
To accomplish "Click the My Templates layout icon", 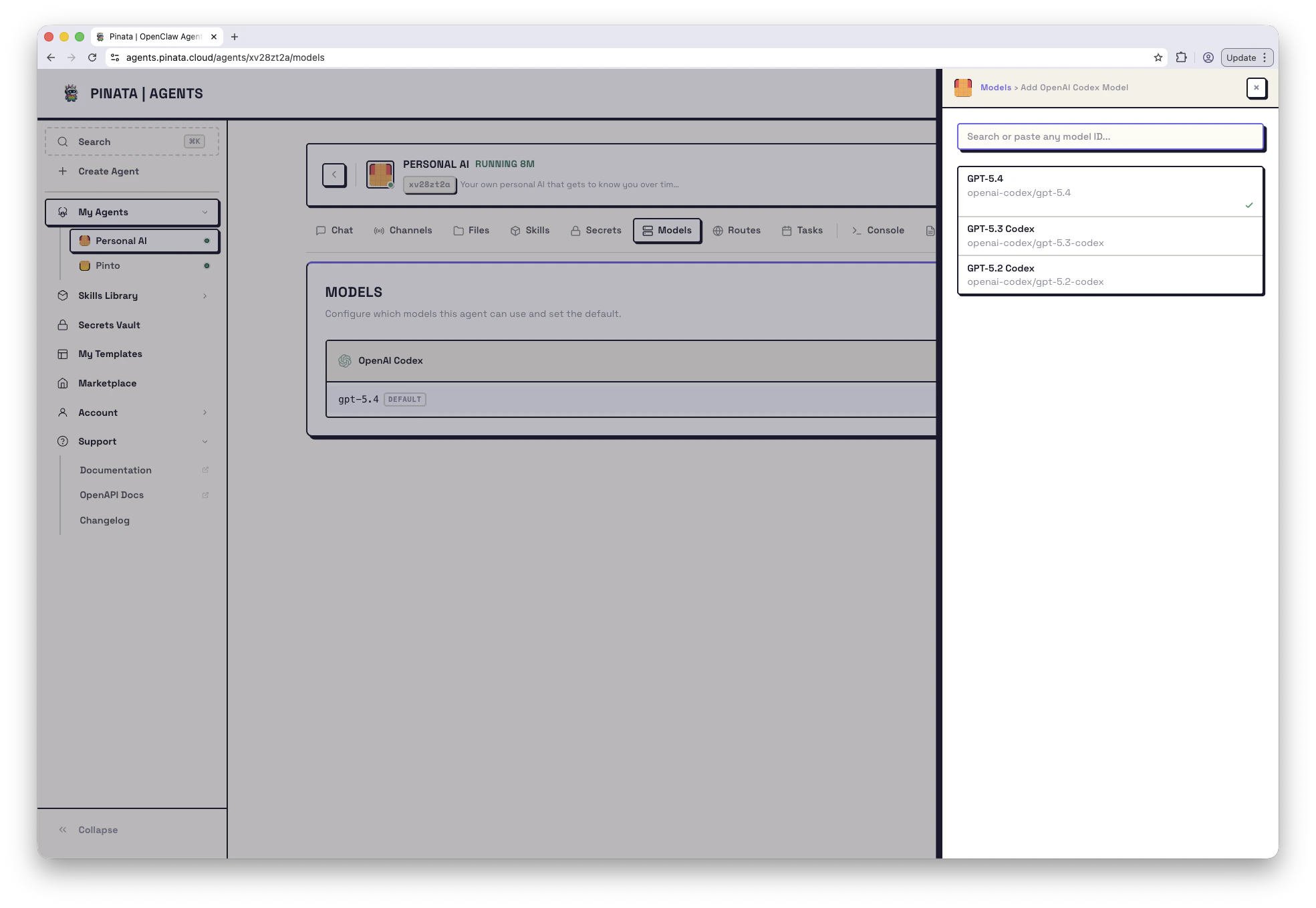I will point(63,354).
